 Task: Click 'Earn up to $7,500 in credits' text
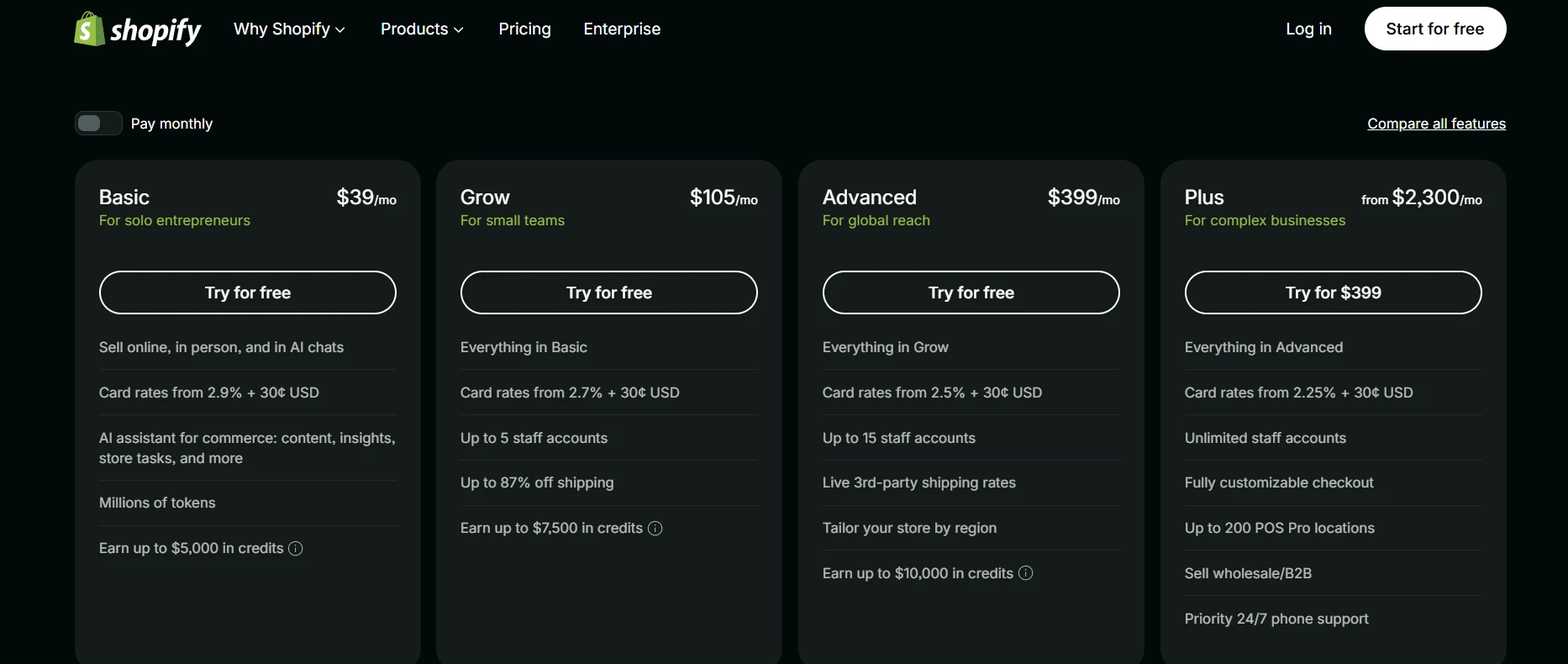551,528
